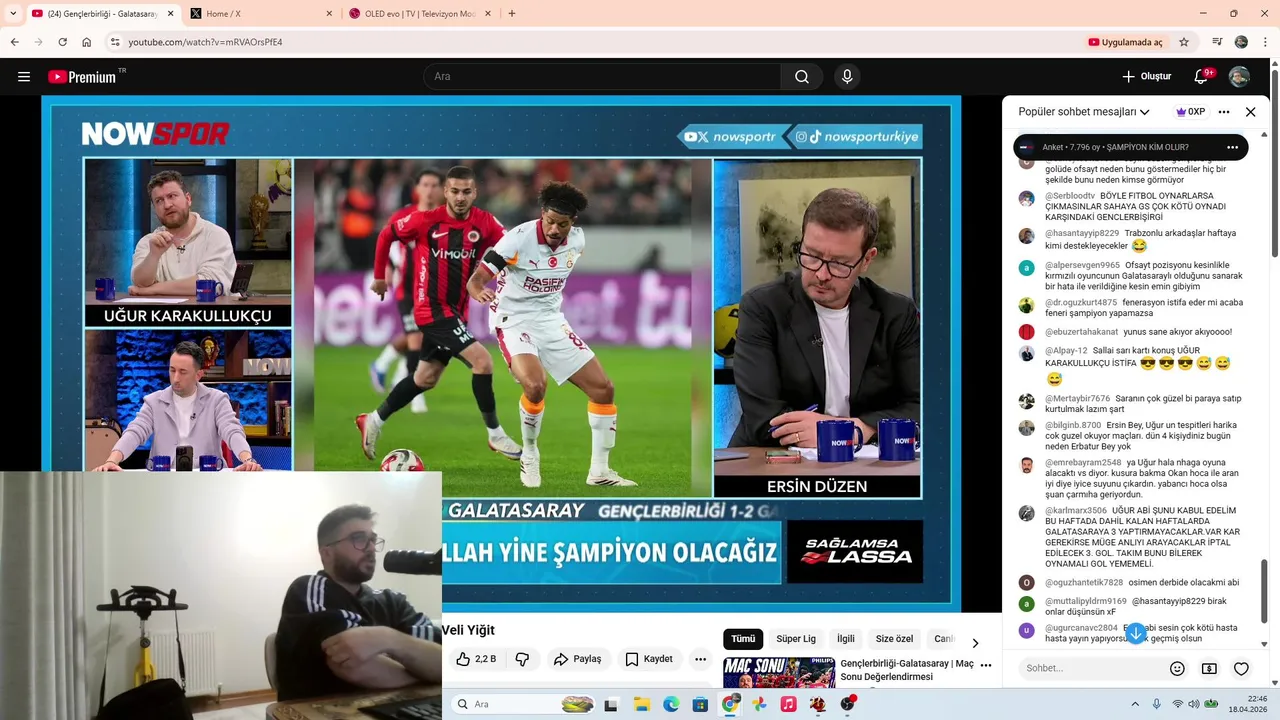Close the Gençlerbirliği YouTube tab
Viewport: 1280px width, 720px height.
[x=170, y=14]
